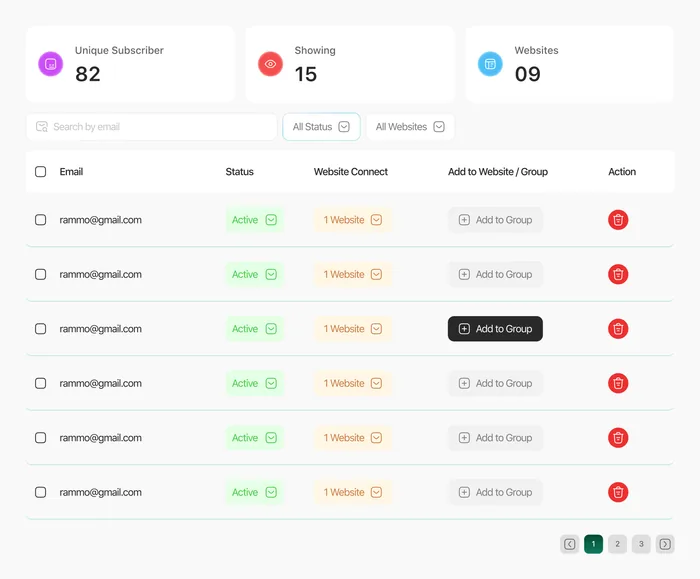Click the Action column header
This screenshot has height=579, width=700.
point(622,171)
